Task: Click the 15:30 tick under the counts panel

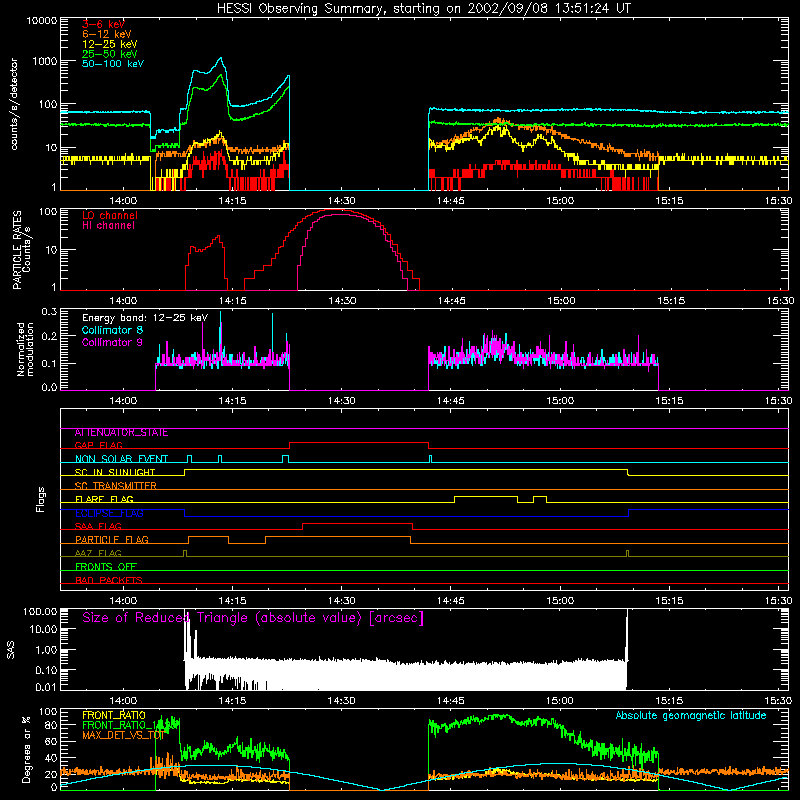Action: coord(779,201)
